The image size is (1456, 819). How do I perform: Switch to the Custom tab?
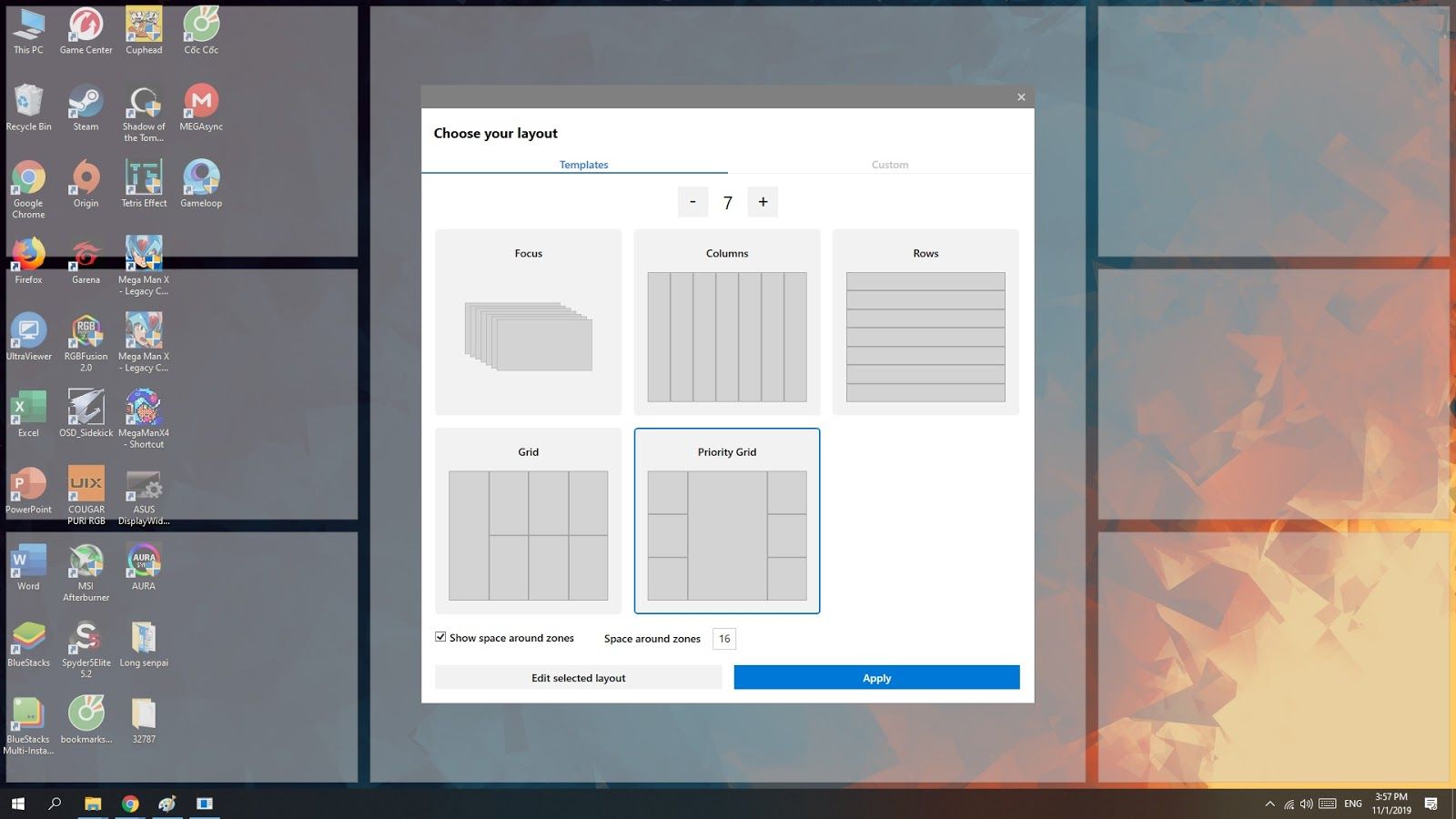click(889, 165)
